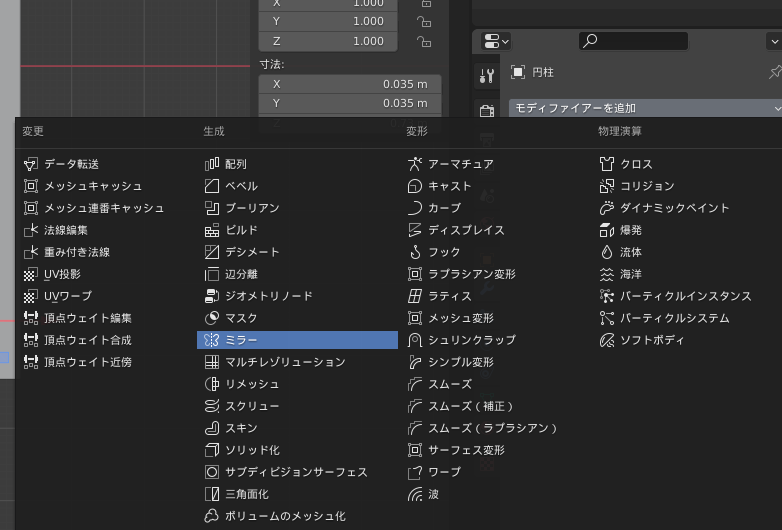Click the Mirror (ミラー) modifier icon
This screenshot has height=530, width=782.
click(212, 340)
